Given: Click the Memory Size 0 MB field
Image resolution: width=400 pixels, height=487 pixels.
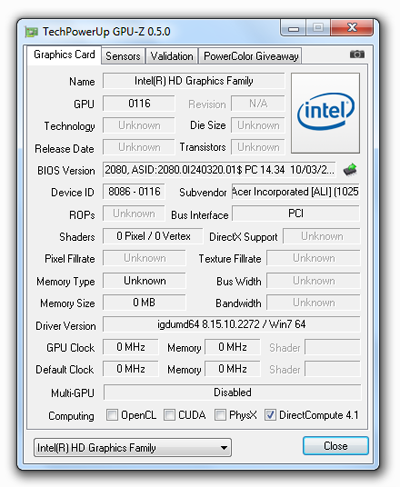Looking at the screenshot, I should click(144, 302).
